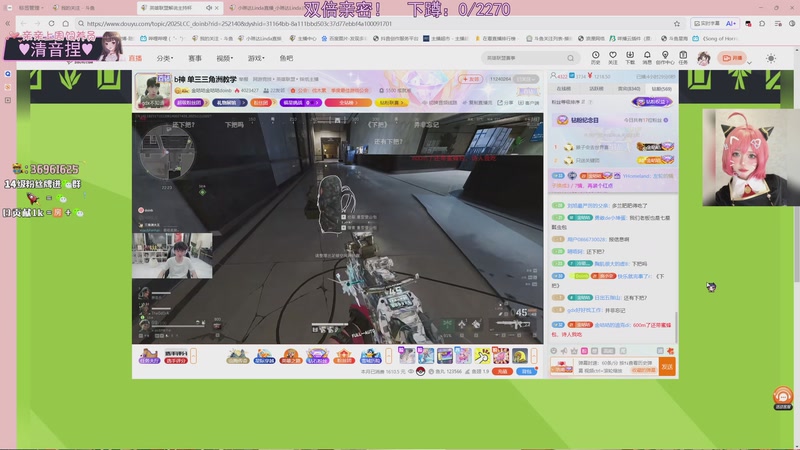Open the AI+ assistant button

click(x=731, y=23)
